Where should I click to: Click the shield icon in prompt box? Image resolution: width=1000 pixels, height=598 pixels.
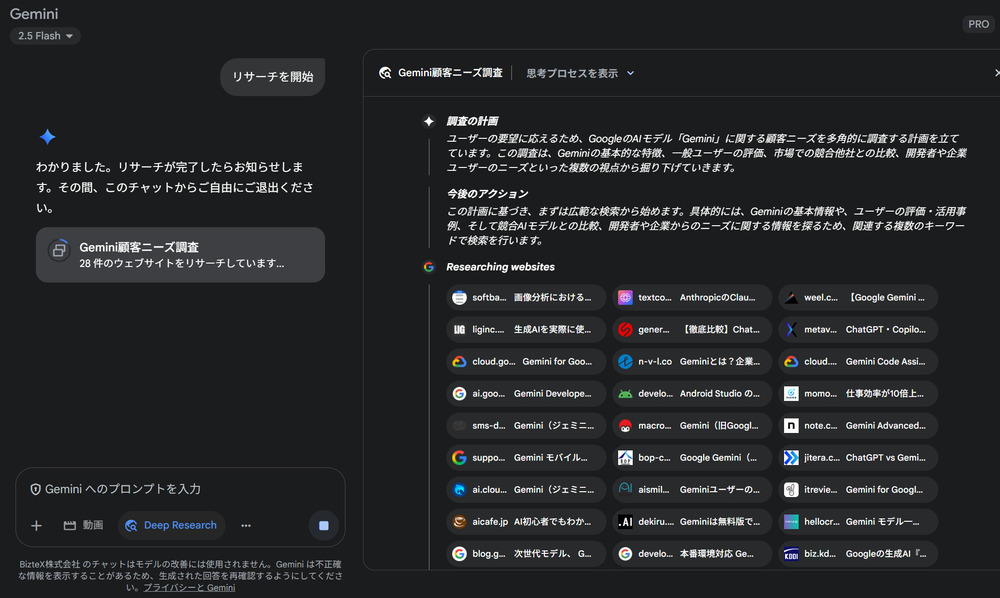(x=36, y=489)
